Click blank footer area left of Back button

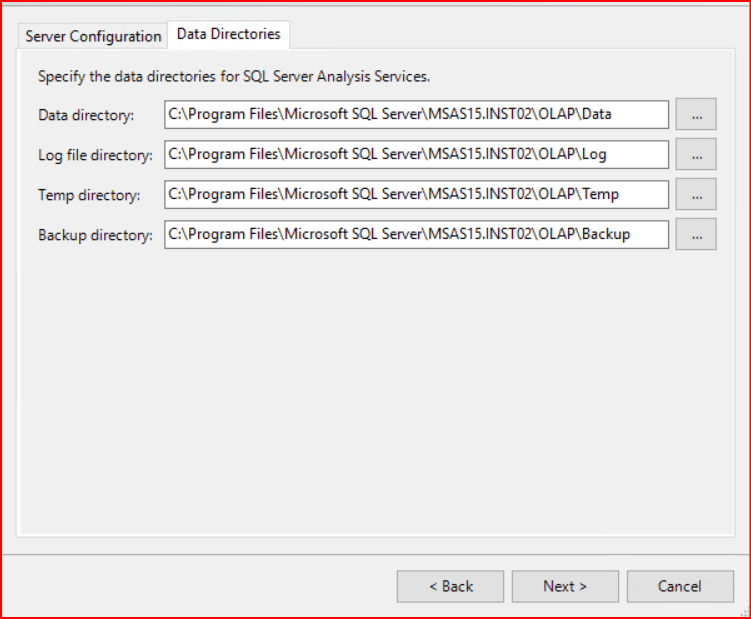200,587
